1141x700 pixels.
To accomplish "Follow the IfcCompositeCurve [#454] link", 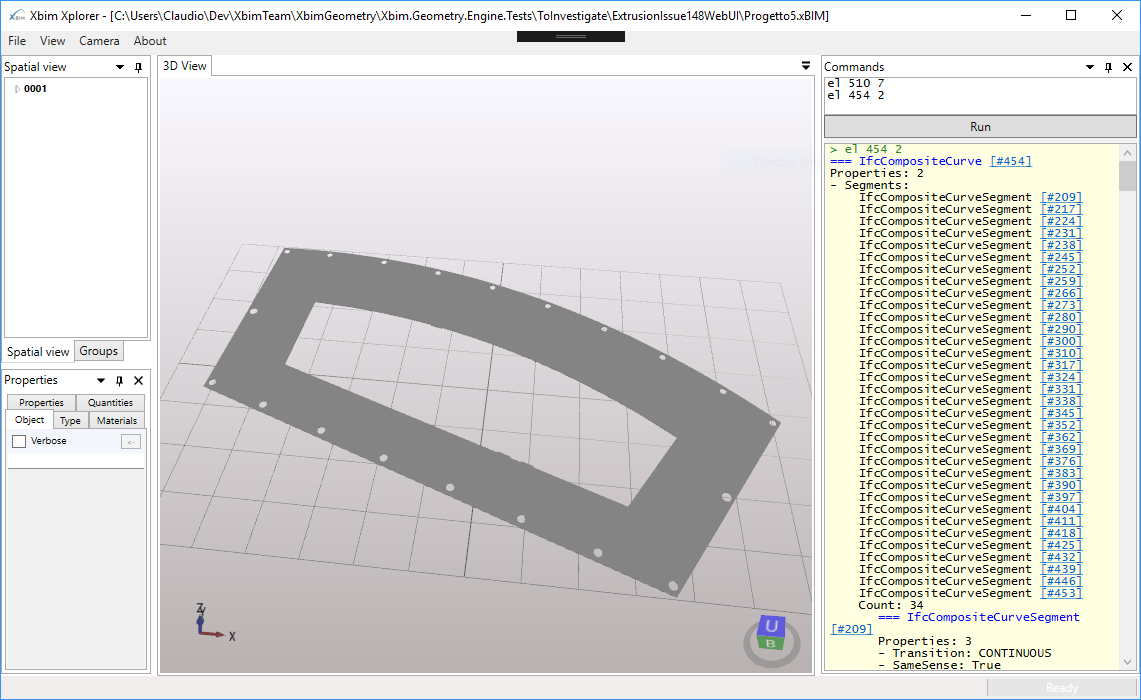I will pyautogui.click(x=1010, y=160).
